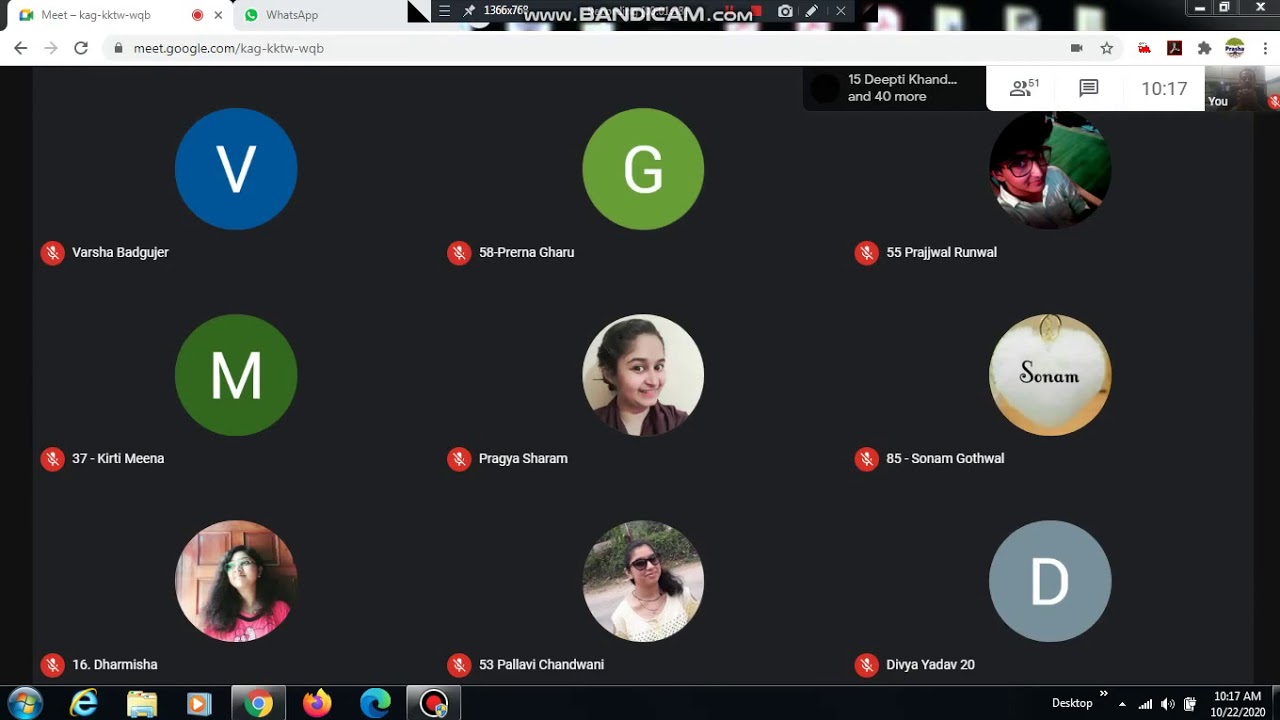The height and width of the screenshot is (720, 1280).
Task: Open the Chrome three-dot menu
Action: [1265, 48]
